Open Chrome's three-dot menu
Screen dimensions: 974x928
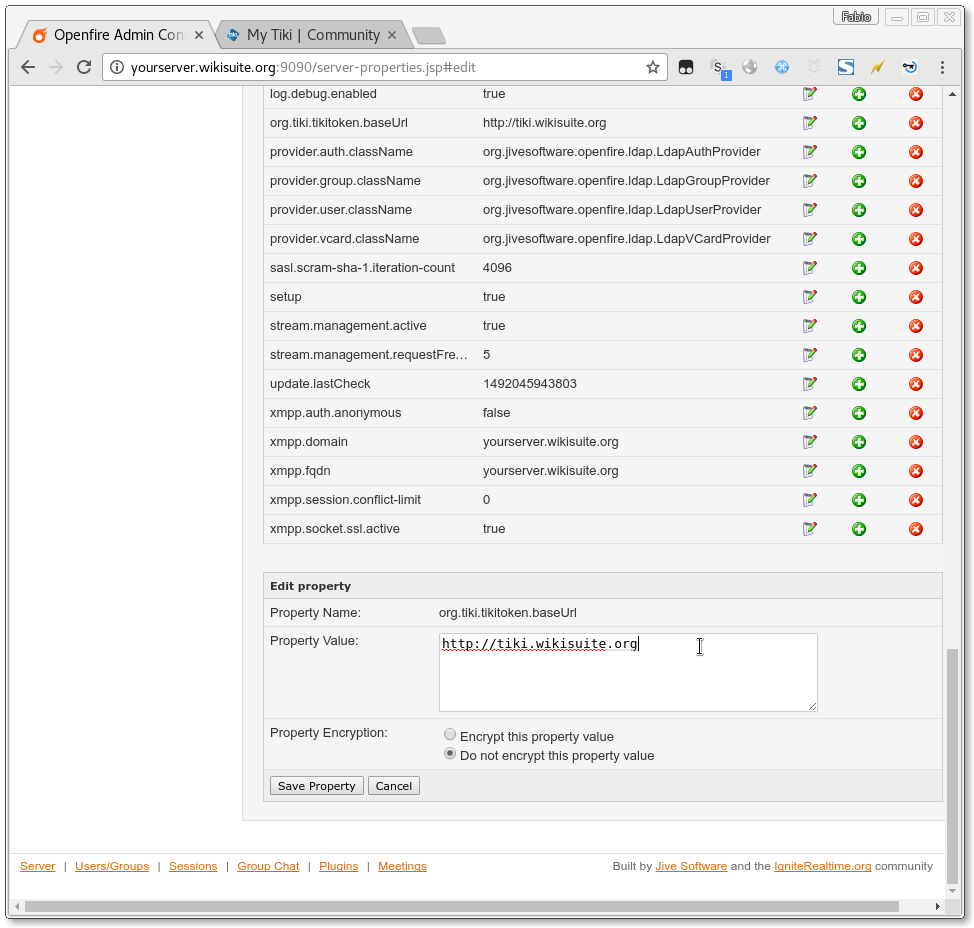click(x=942, y=67)
